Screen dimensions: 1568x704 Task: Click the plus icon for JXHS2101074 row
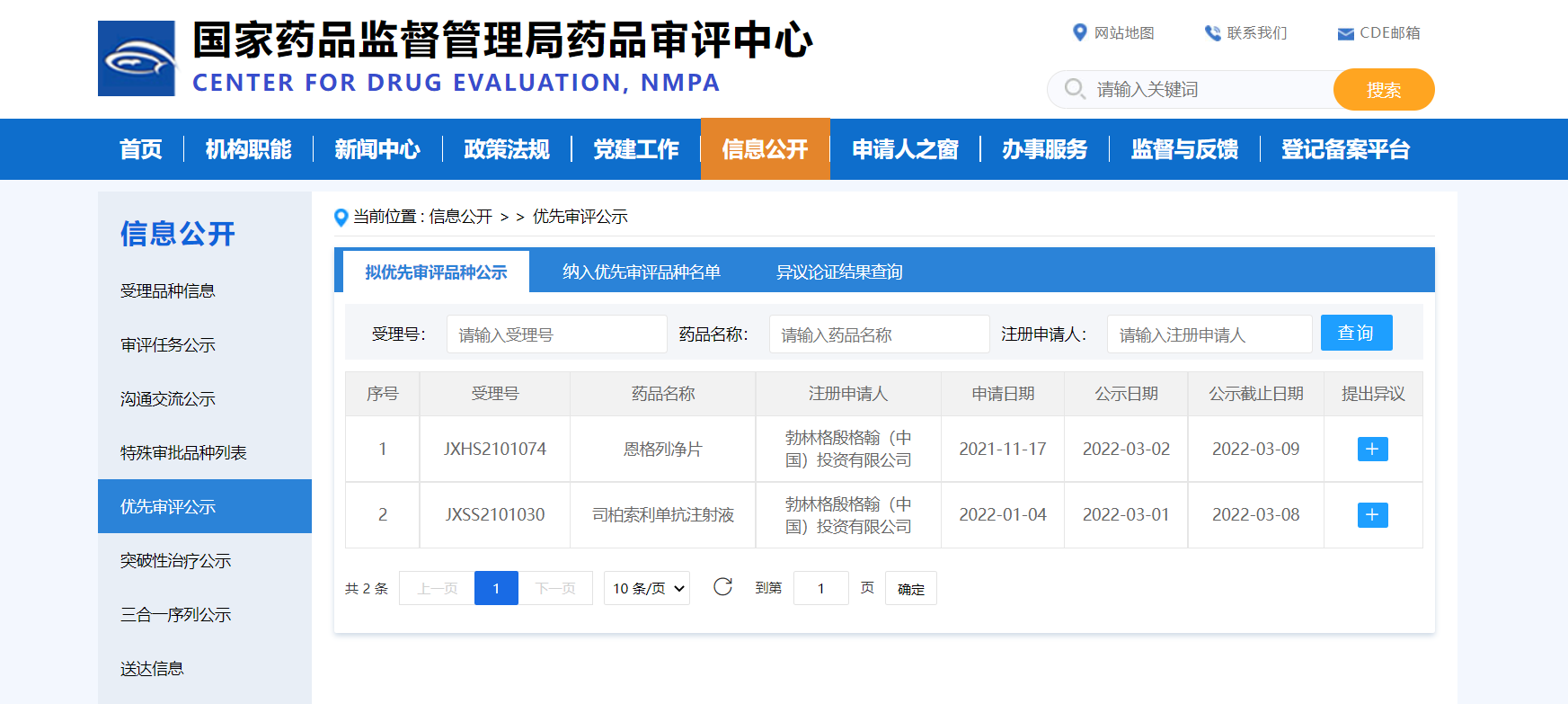[x=1372, y=449]
